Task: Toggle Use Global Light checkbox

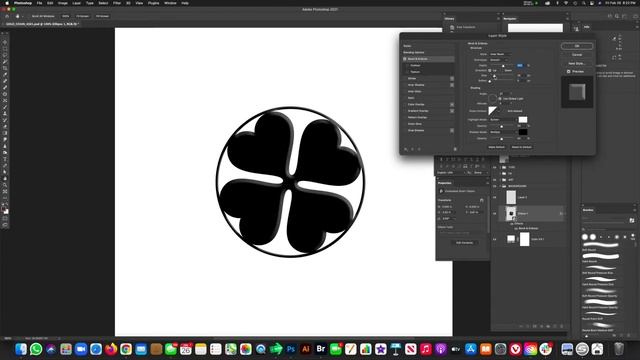Action: [500, 99]
